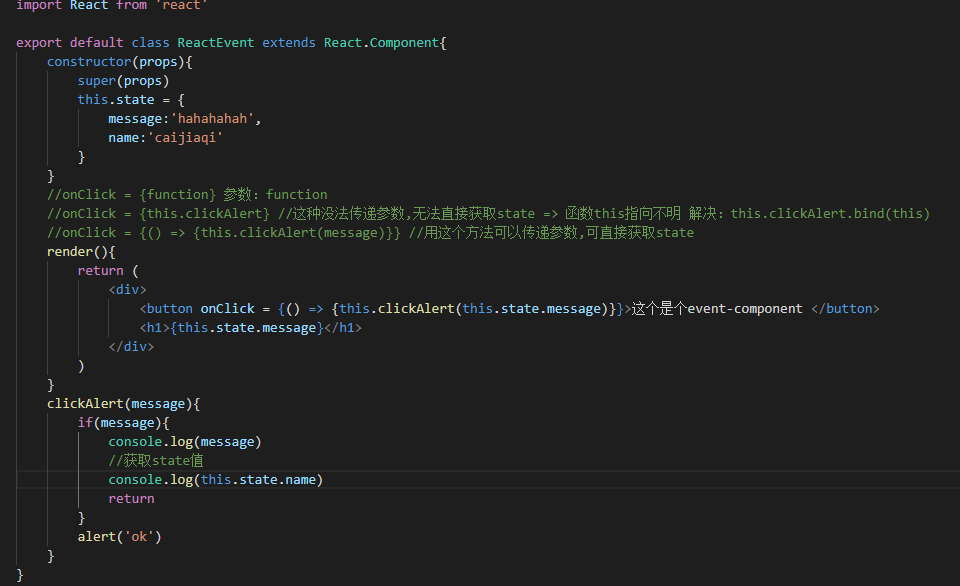This screenshot has height=586, width=960.
Task: Click the closing </button> tag
Action: point(845,308)
